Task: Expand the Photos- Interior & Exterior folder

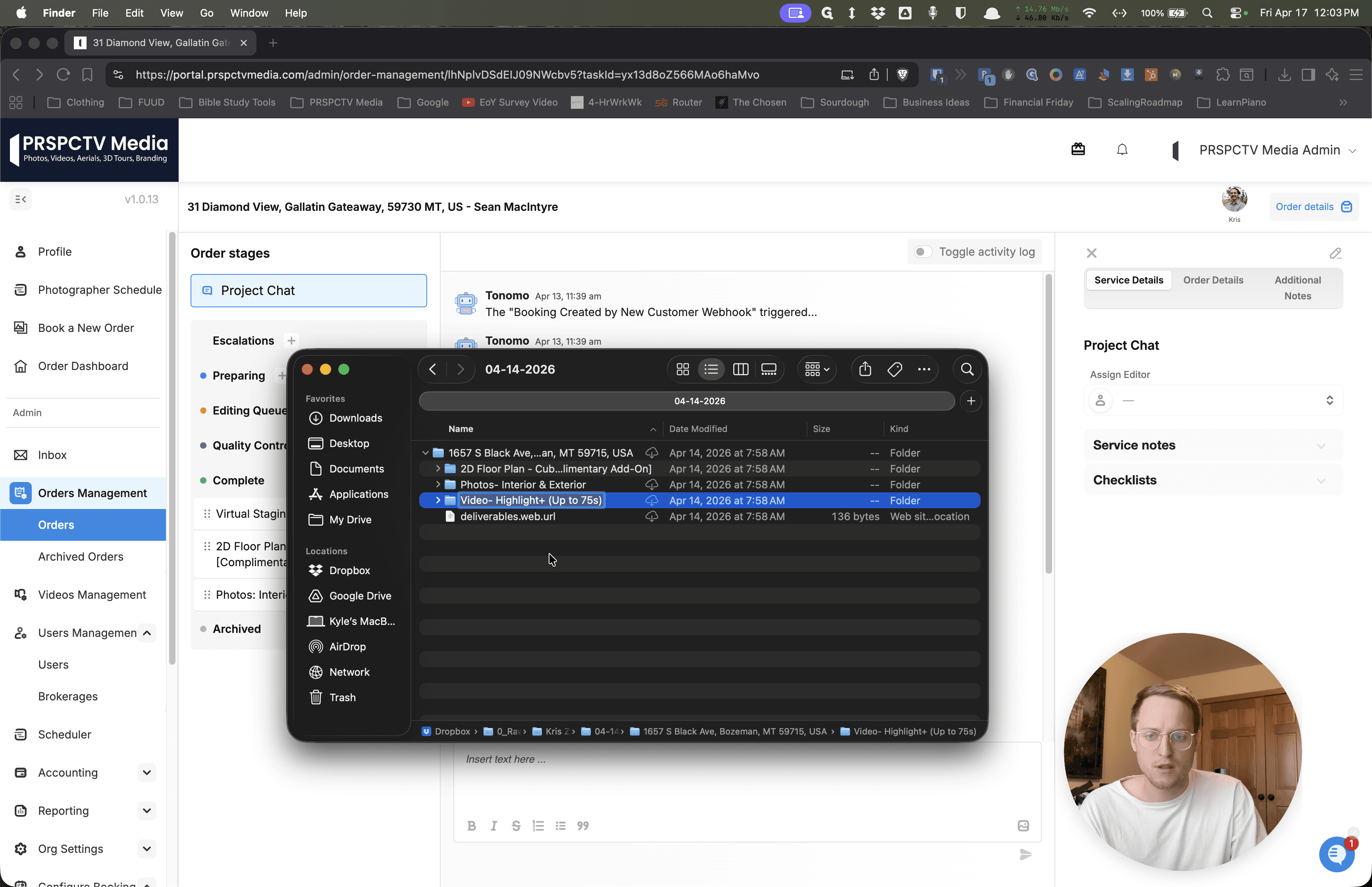Action: point(437,484)
